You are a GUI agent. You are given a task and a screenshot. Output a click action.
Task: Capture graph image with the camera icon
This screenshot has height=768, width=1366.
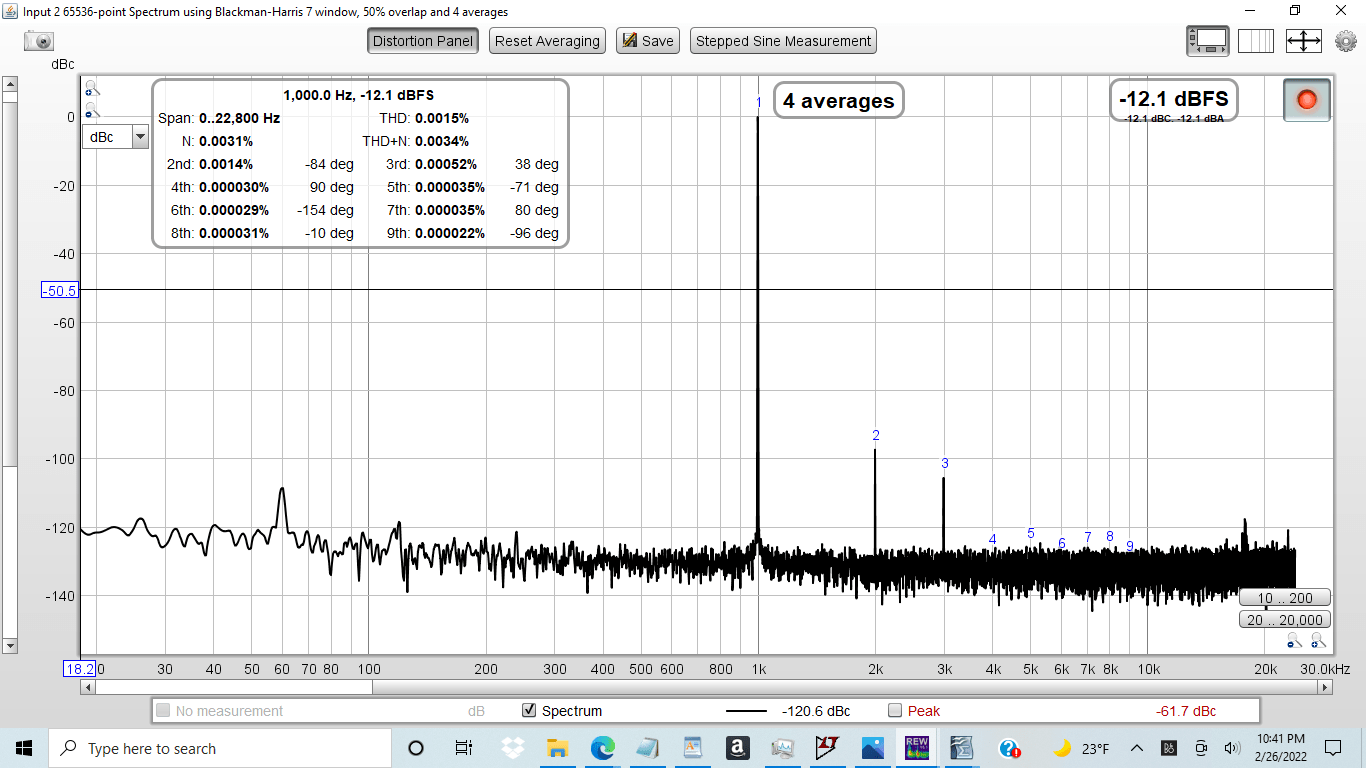pos(39,41)
